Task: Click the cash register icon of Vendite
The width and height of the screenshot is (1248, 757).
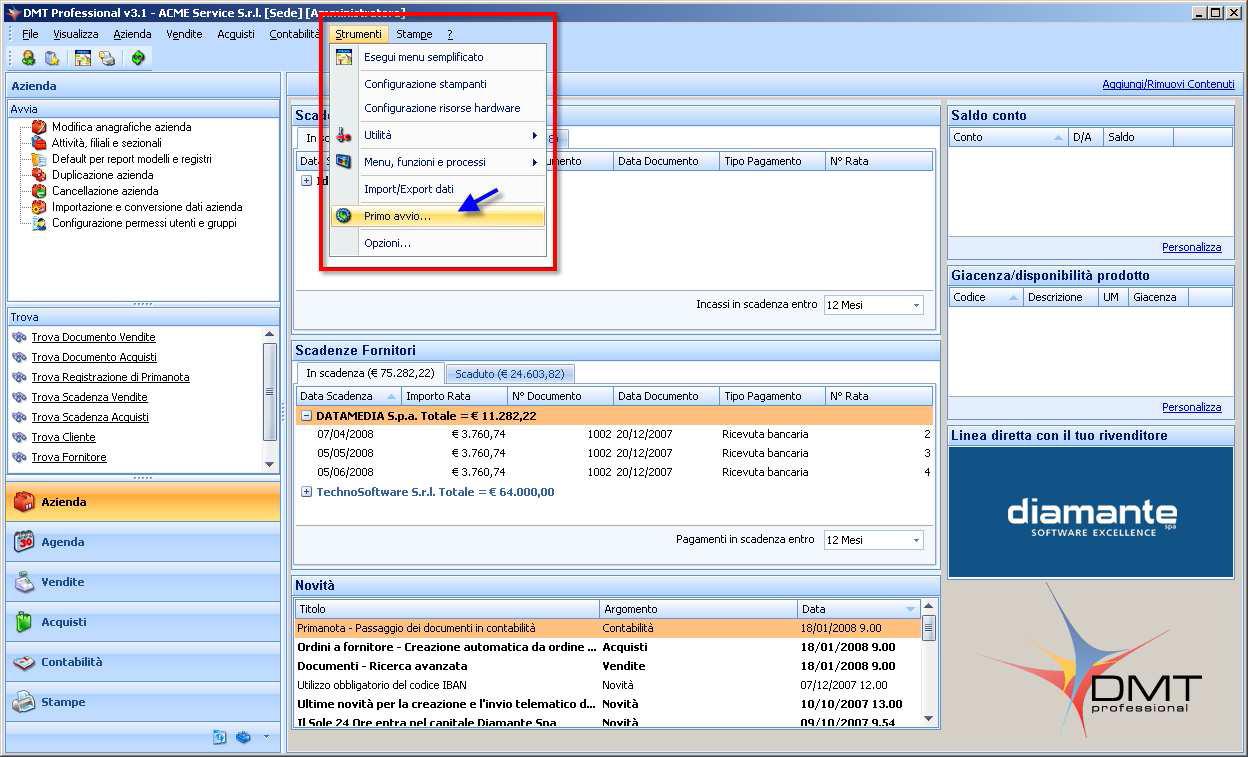Action: (x=24, y=582)
